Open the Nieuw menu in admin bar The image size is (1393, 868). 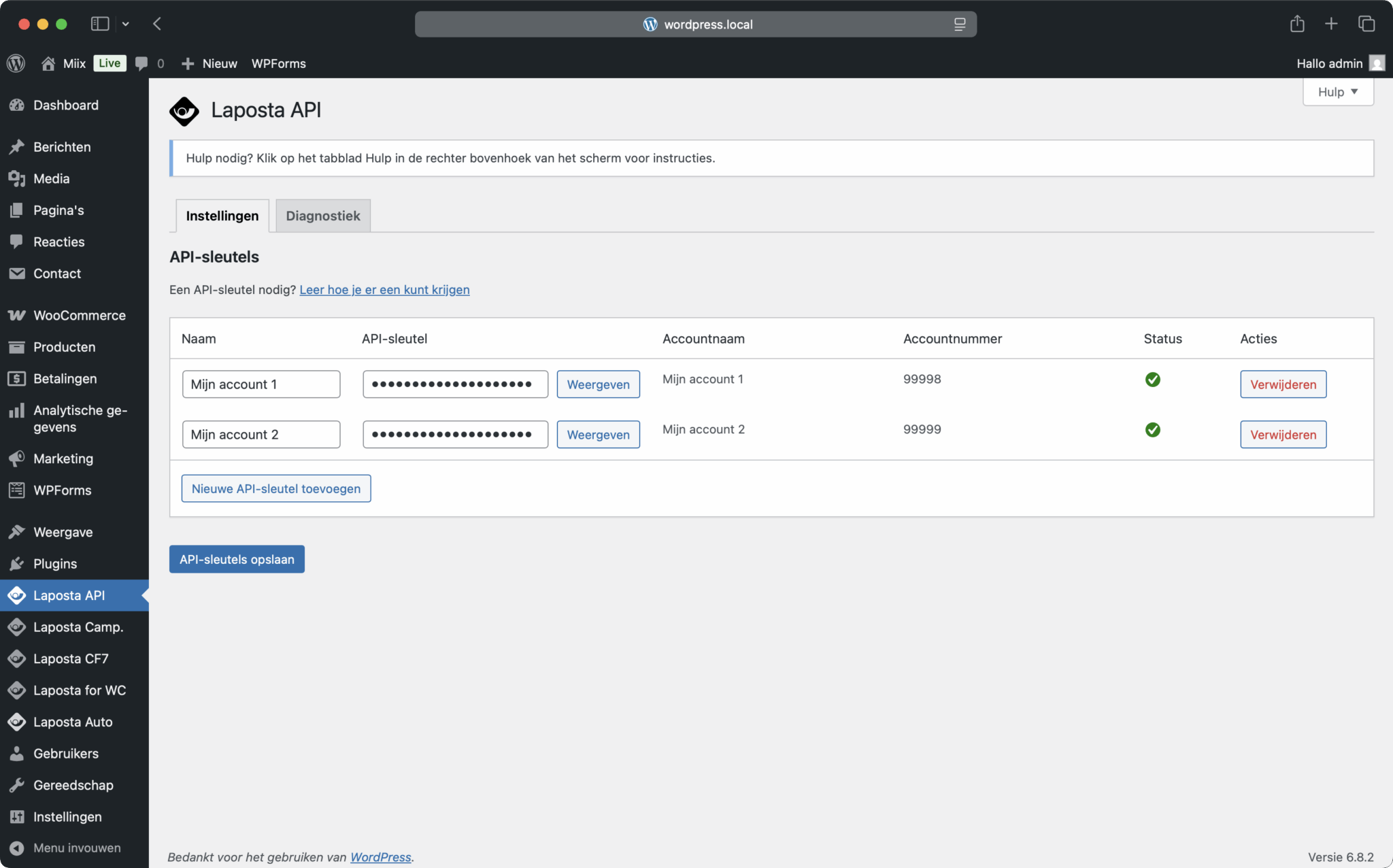(209, 63)
